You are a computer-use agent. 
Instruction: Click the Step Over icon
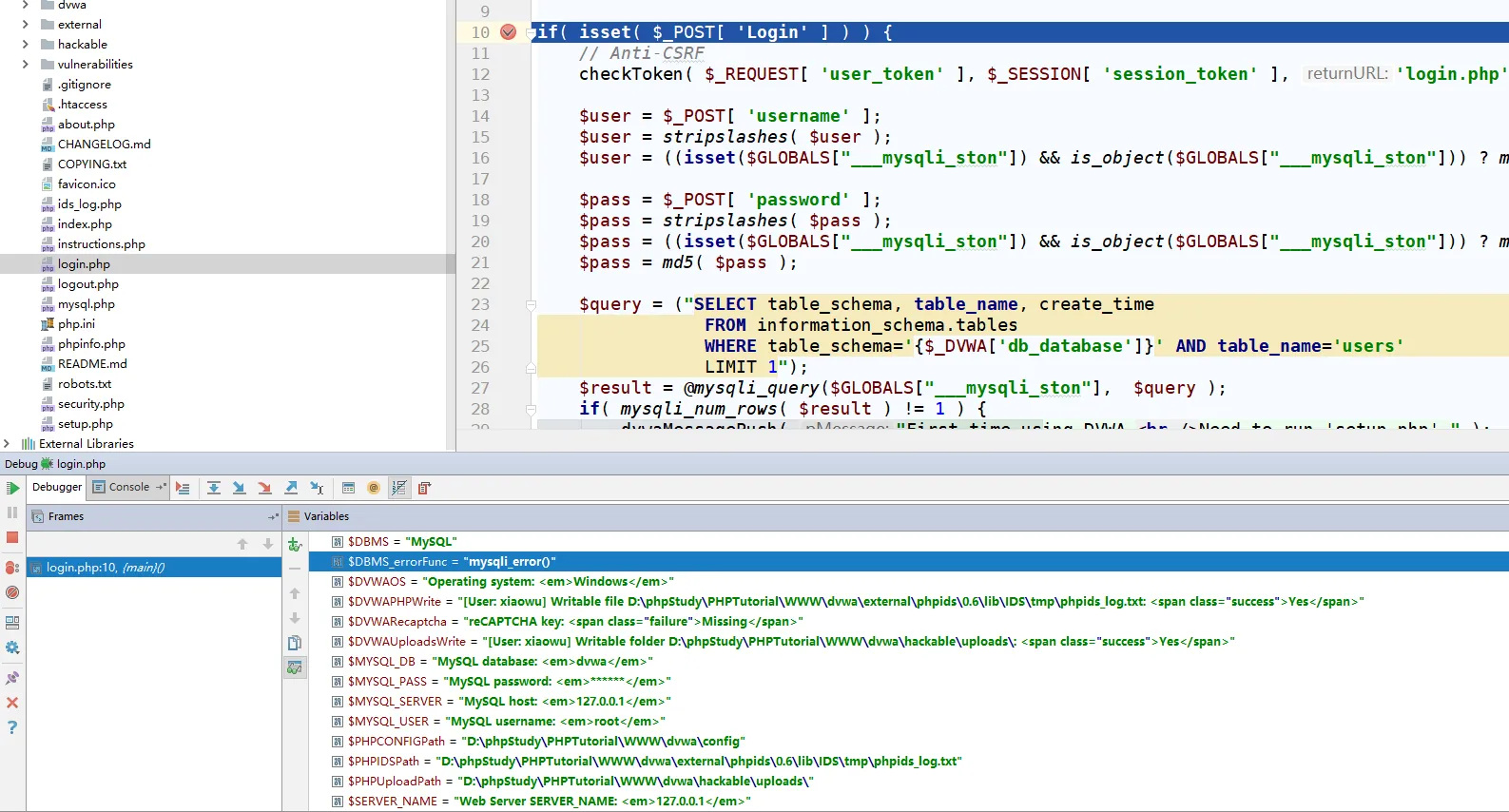[x=214, y=488]
